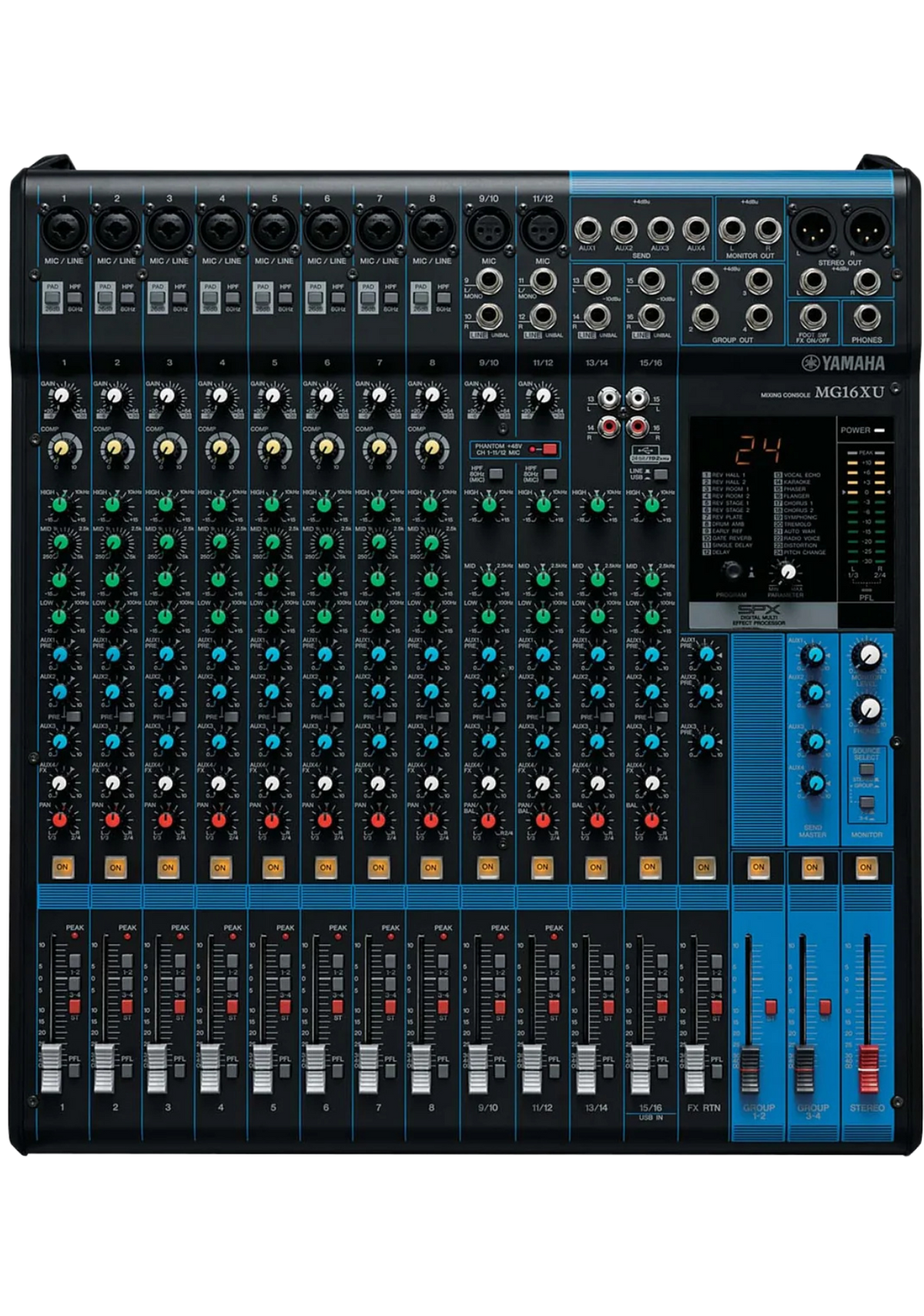The image size is (924, 1316).
Task: Click channel 2 yellow COMP knob
Action: 114,447
